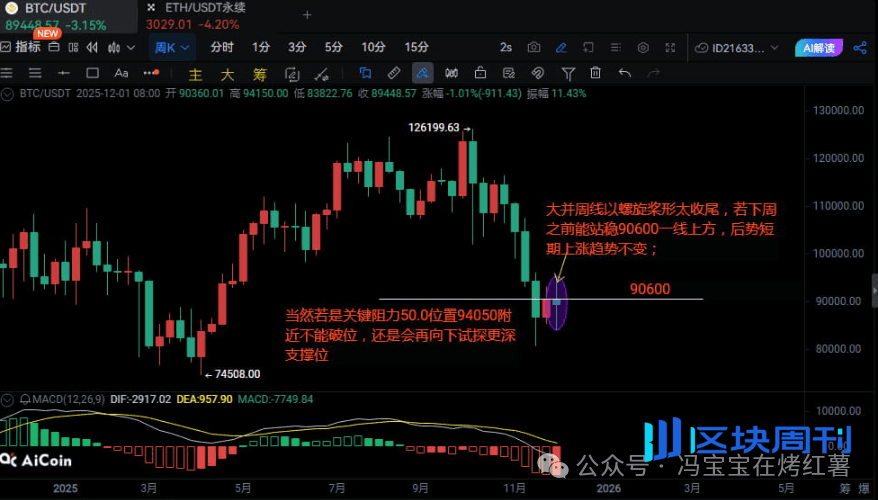Select the ruler measure tool
Viewport: 878px width, 500px height.
click(x=394, y=73)
